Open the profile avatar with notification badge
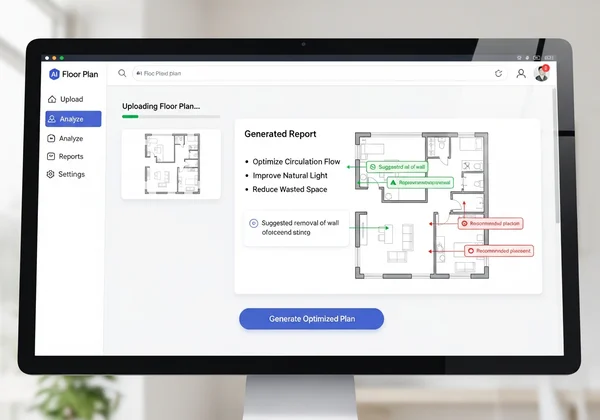Screen dimensions: 600x420 [541, 73]
